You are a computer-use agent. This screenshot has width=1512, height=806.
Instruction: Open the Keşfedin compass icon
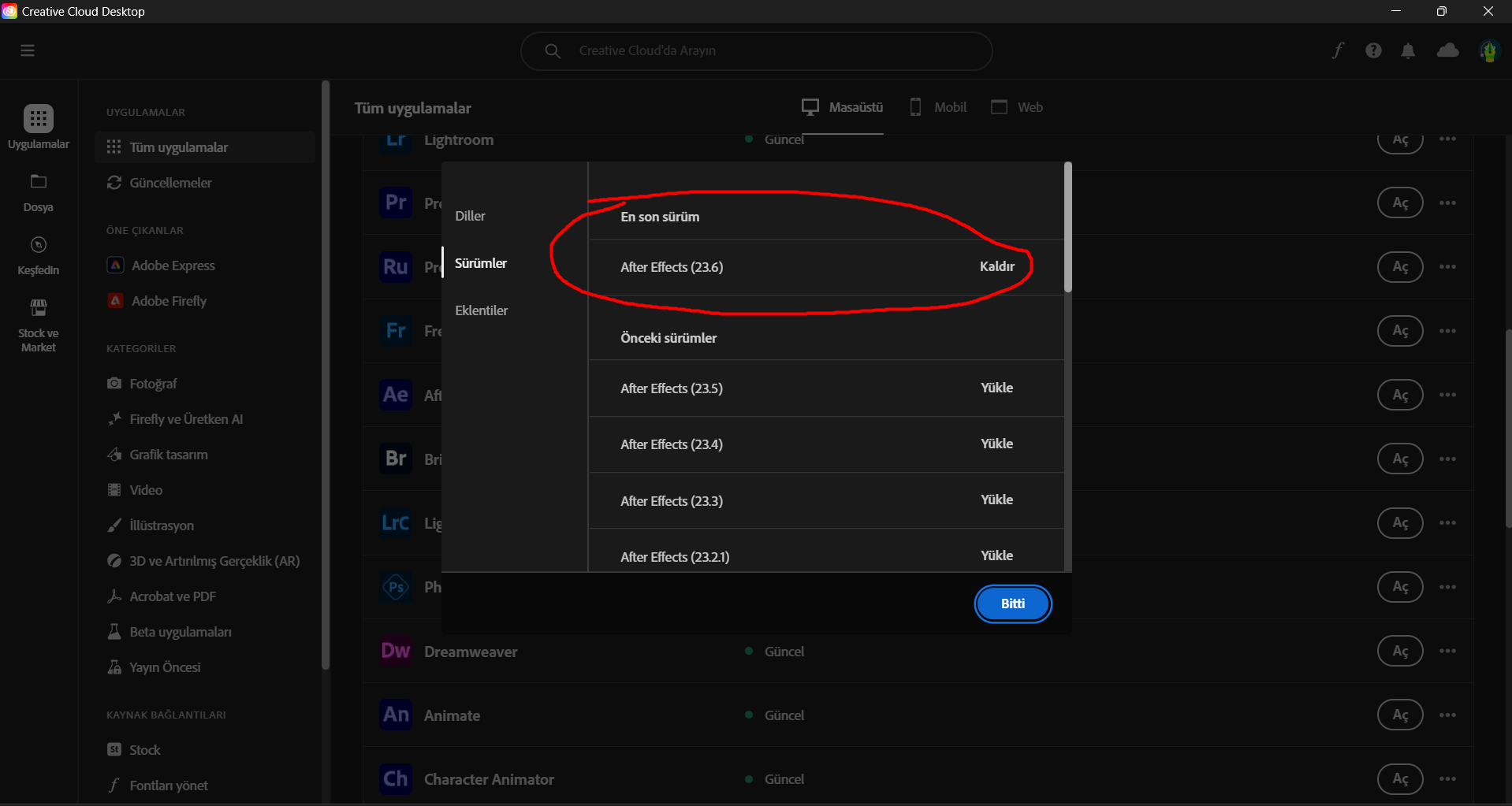39,245
